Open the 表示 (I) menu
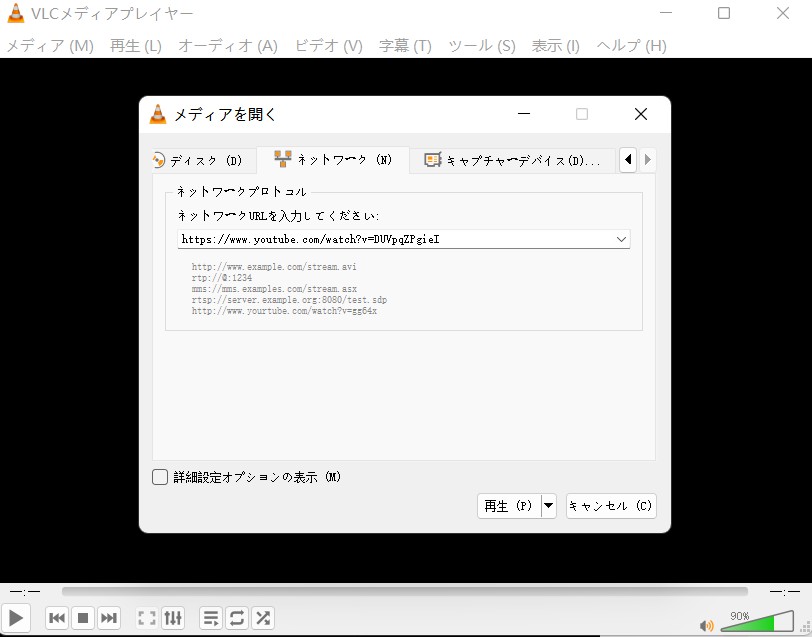 (555, 46)
